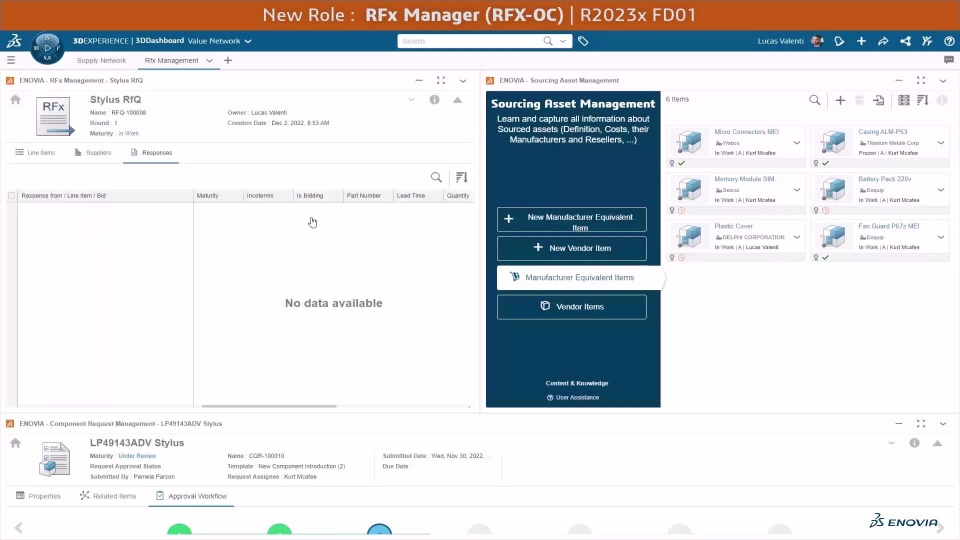Screen dimensions: 960x540
Task: Open Vendor Items button
Action: pos(572,307)
